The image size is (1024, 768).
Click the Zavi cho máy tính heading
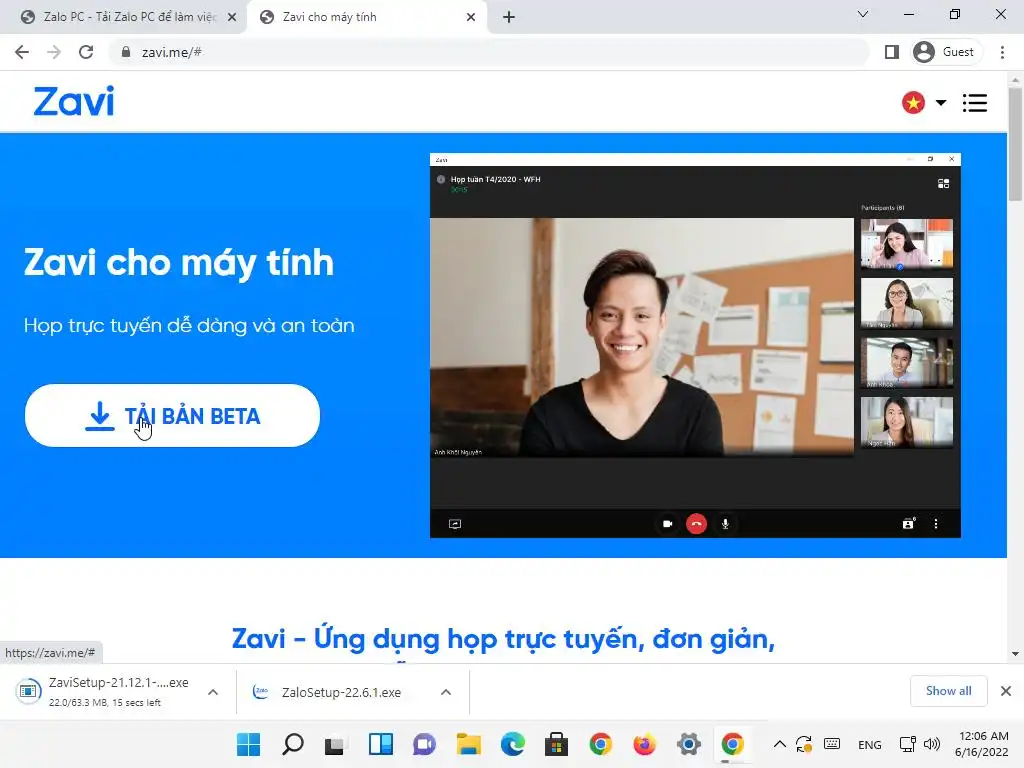(178, 263)
